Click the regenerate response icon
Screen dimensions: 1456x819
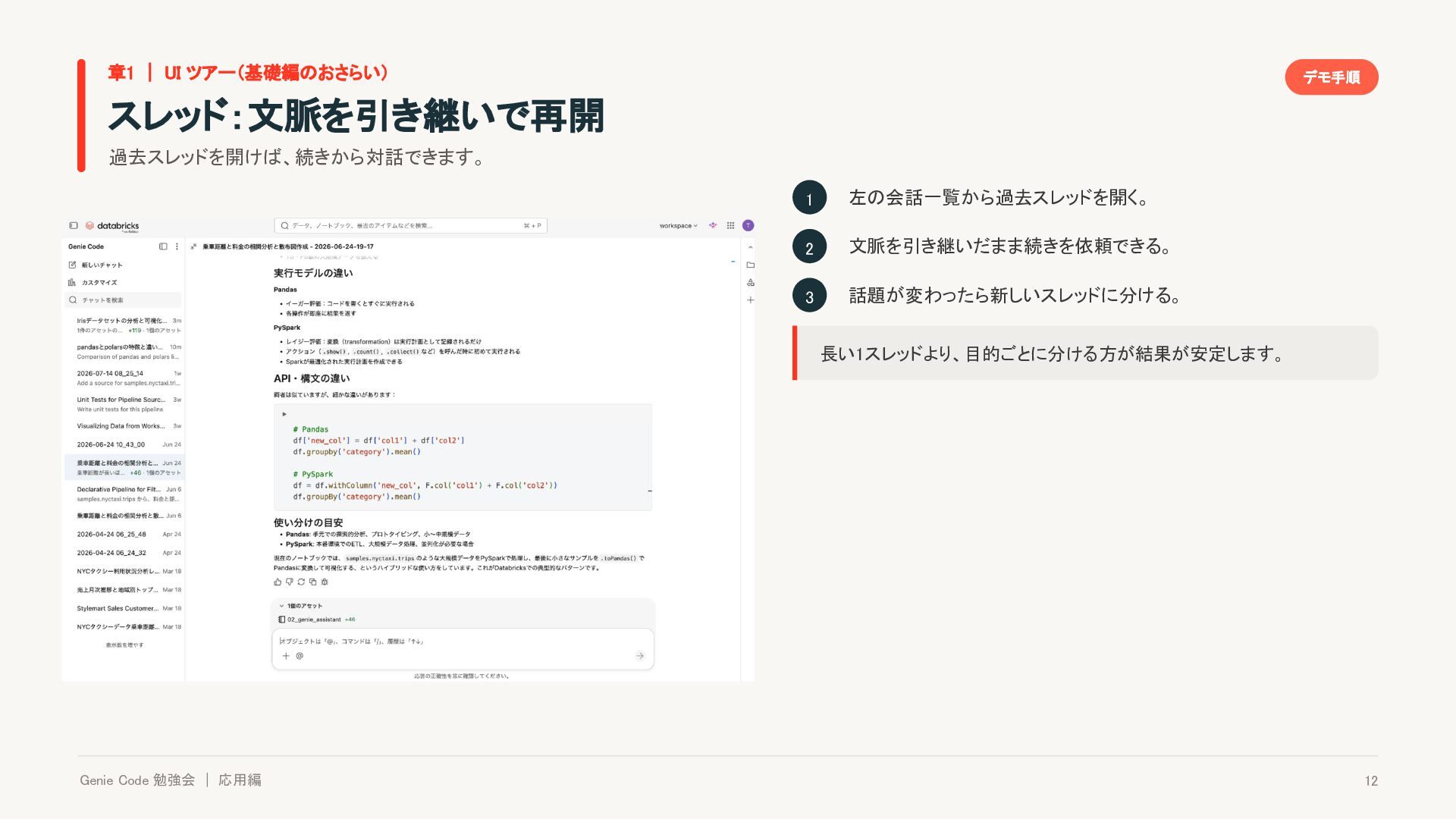pos(301,582)
